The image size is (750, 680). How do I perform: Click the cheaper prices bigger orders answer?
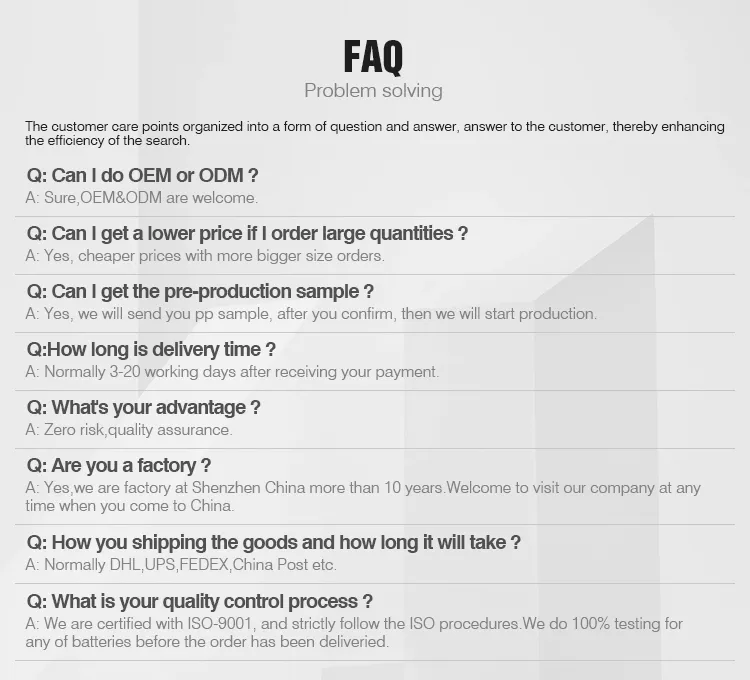pyautogui.click(x=205, y=256)
